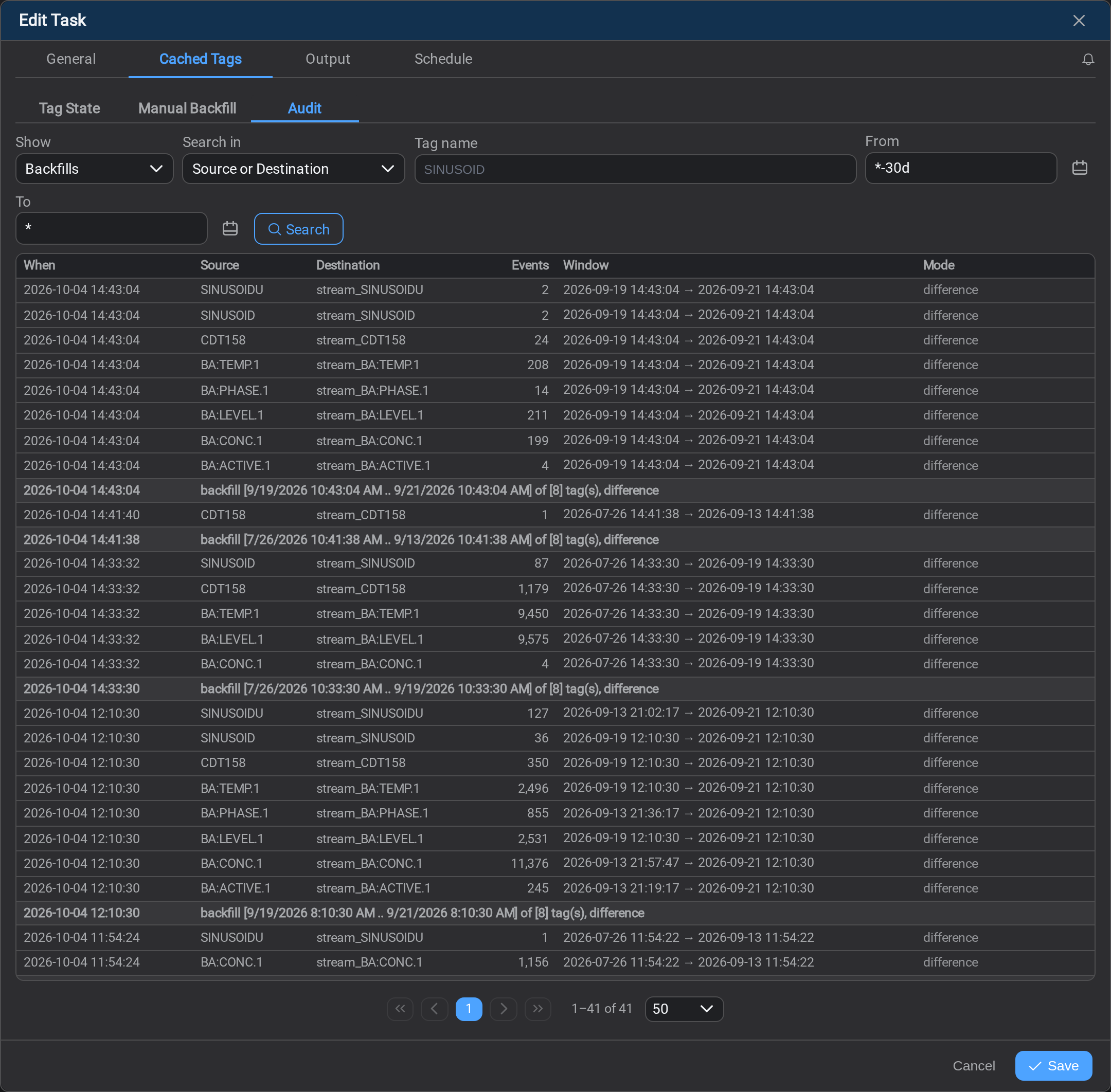Screen dimensions: 1111x1092
Task: Click the Cancel button
Action: [973, 1066]
